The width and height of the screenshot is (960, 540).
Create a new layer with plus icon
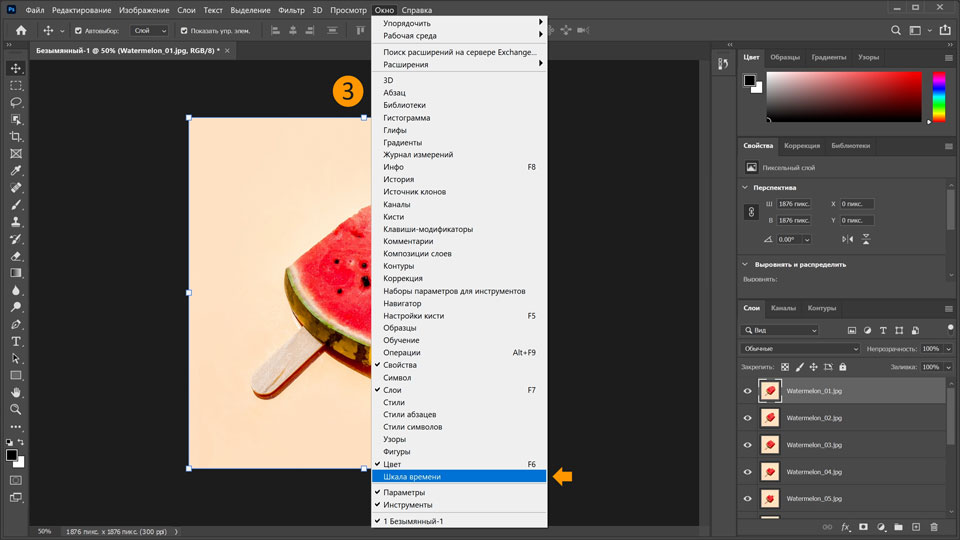(x=916, y=527)
